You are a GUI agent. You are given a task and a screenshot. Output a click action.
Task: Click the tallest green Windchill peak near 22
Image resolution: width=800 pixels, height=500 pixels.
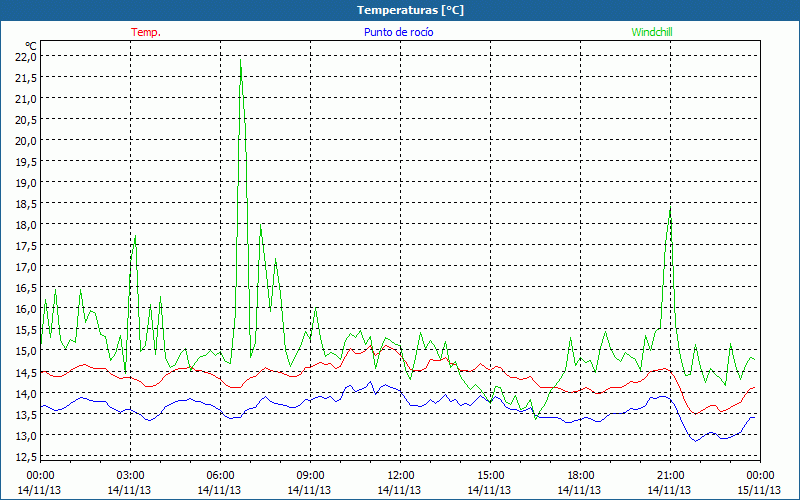point(240,60)
